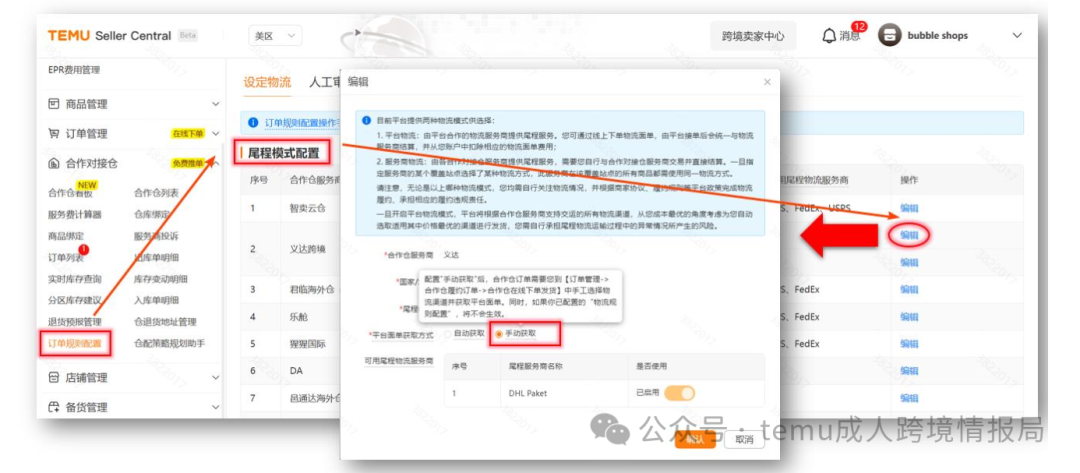1080x473 pixels.
Task: Click 编辑 link in the 智卖云仓 row
Action: [909, 208]
